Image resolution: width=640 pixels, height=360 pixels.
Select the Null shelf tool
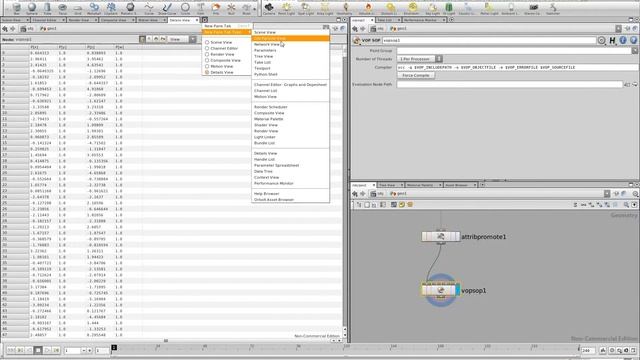[231, 8]
